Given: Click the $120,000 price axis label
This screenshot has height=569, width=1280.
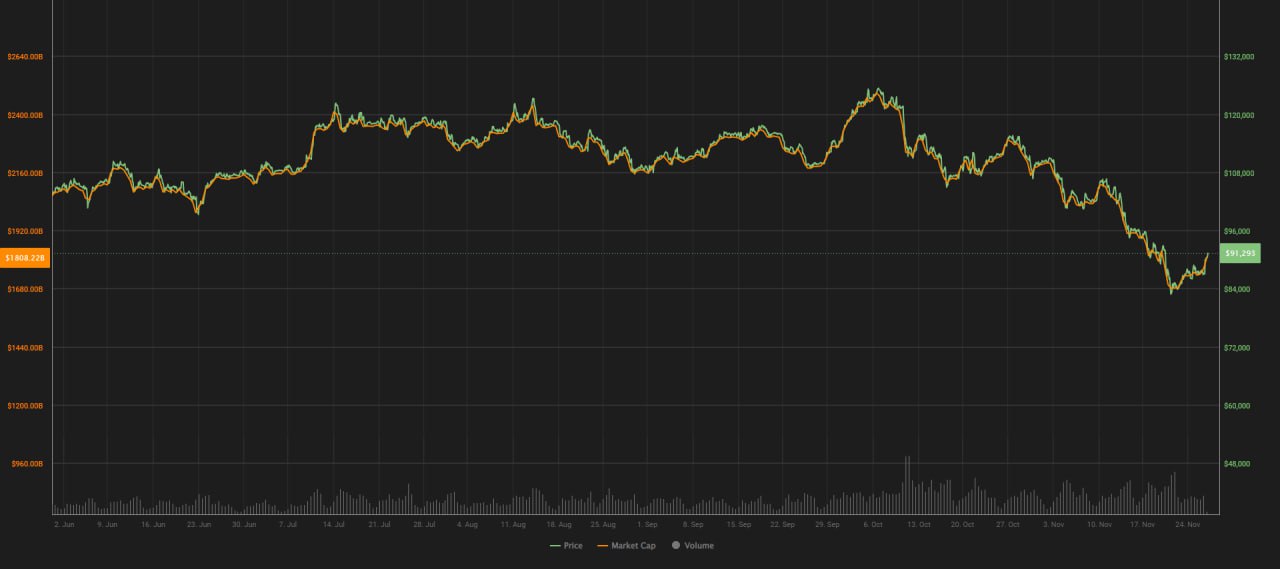Looking at the screenshot, I should click(x=1239, y=115).
